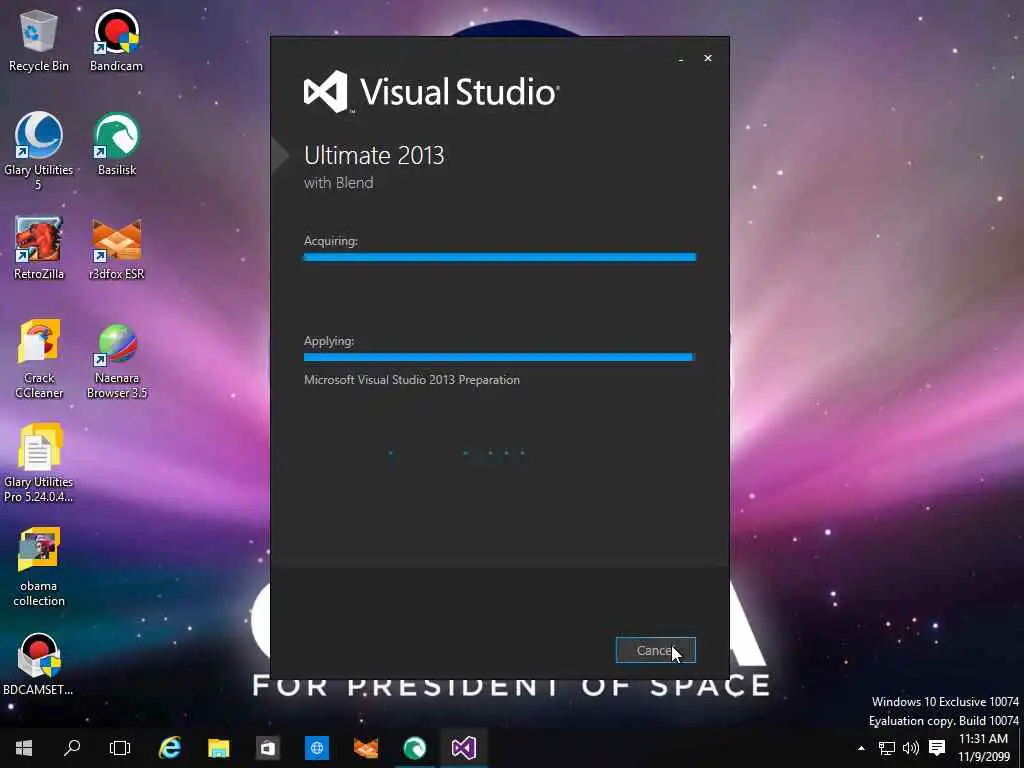This screenshot has width=1024, height=768.
Task: Open File Explorer from the taskbar
Action: coord(219,748)
